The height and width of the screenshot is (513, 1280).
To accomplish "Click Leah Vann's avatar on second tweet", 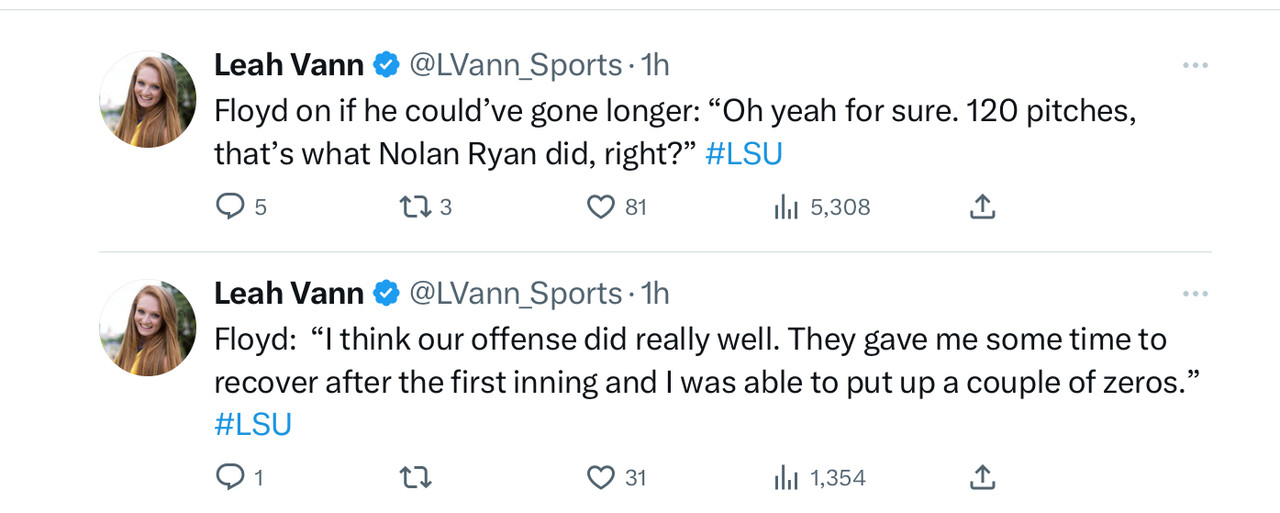I will (148, 327).
